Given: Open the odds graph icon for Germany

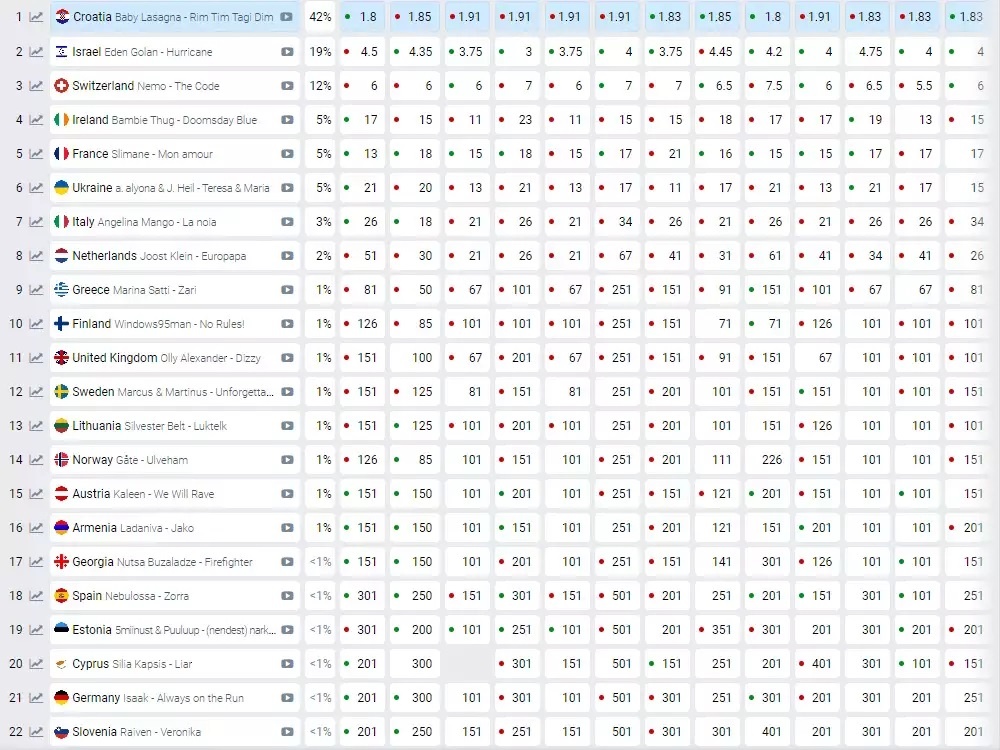Looking at the screenshot, I should [x=36, y=698].
